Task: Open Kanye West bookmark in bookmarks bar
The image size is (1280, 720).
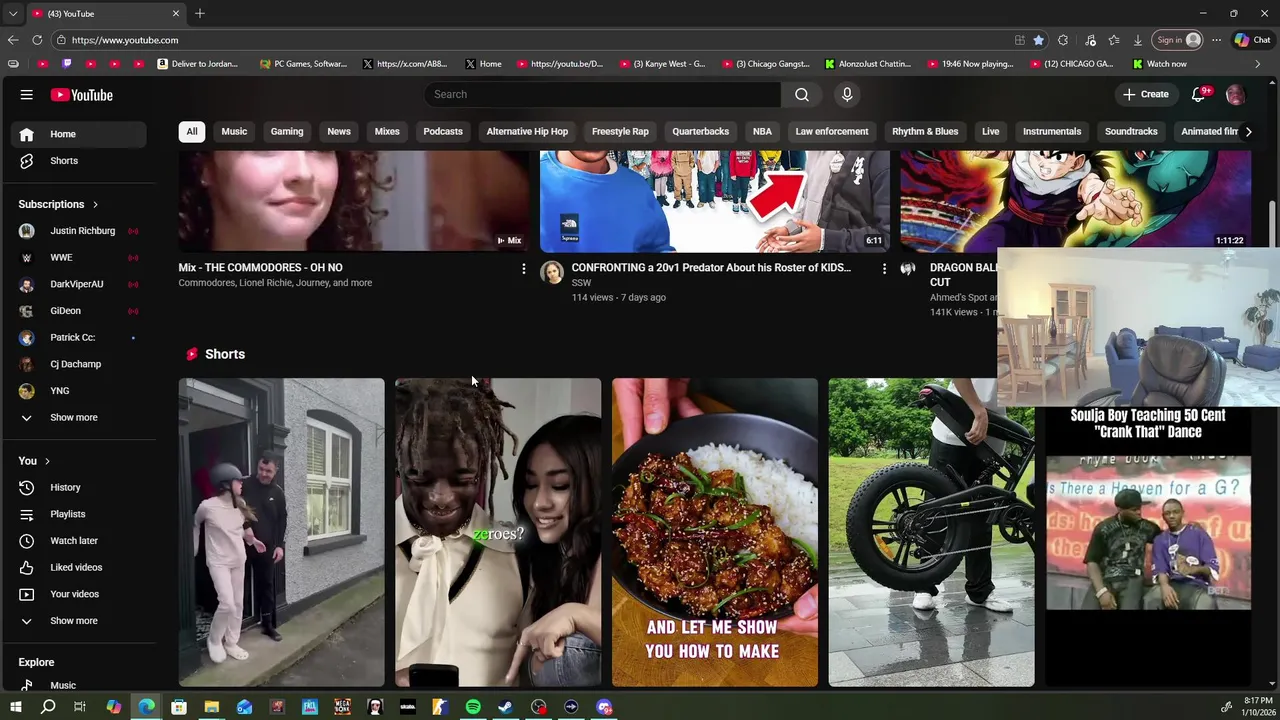Action: pos(662,64)
